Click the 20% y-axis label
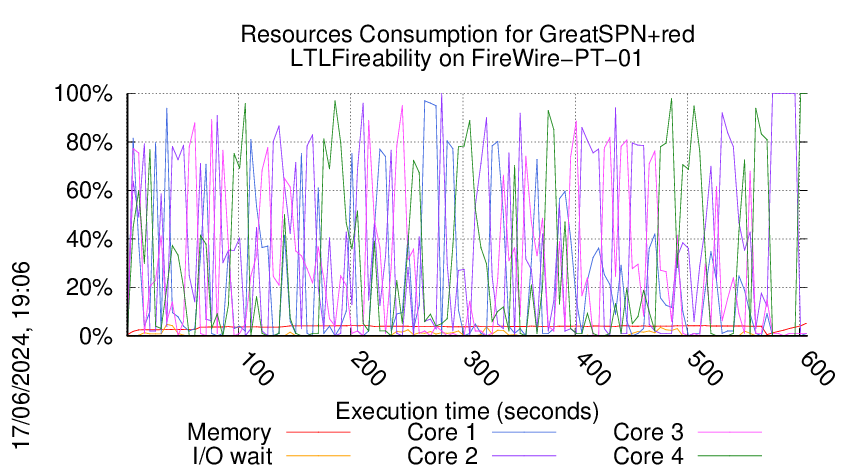The width and height of the screenshot is (850, 475). (x=89, y=287)
